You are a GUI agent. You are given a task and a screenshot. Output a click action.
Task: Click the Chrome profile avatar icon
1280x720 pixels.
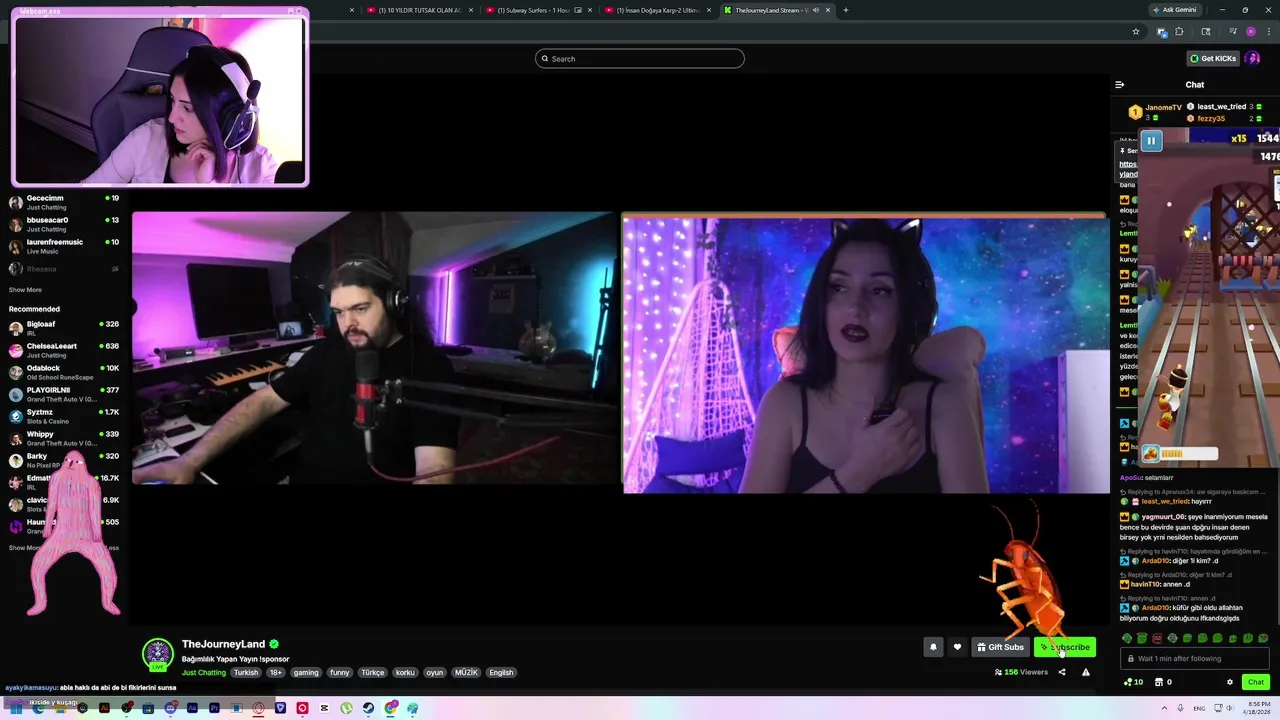[x=1251, y=32]
